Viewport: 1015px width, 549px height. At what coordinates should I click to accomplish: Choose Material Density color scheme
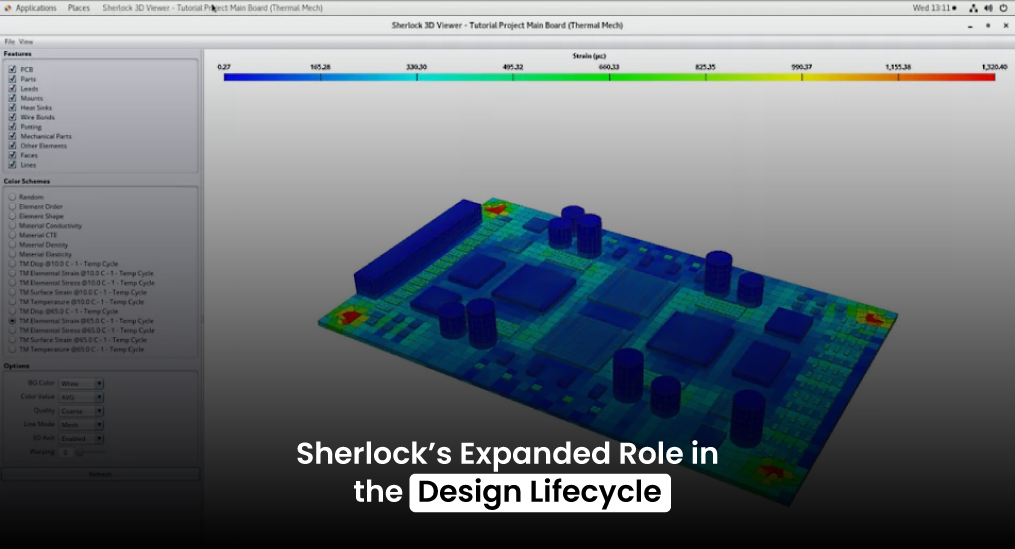click(12, 245)
